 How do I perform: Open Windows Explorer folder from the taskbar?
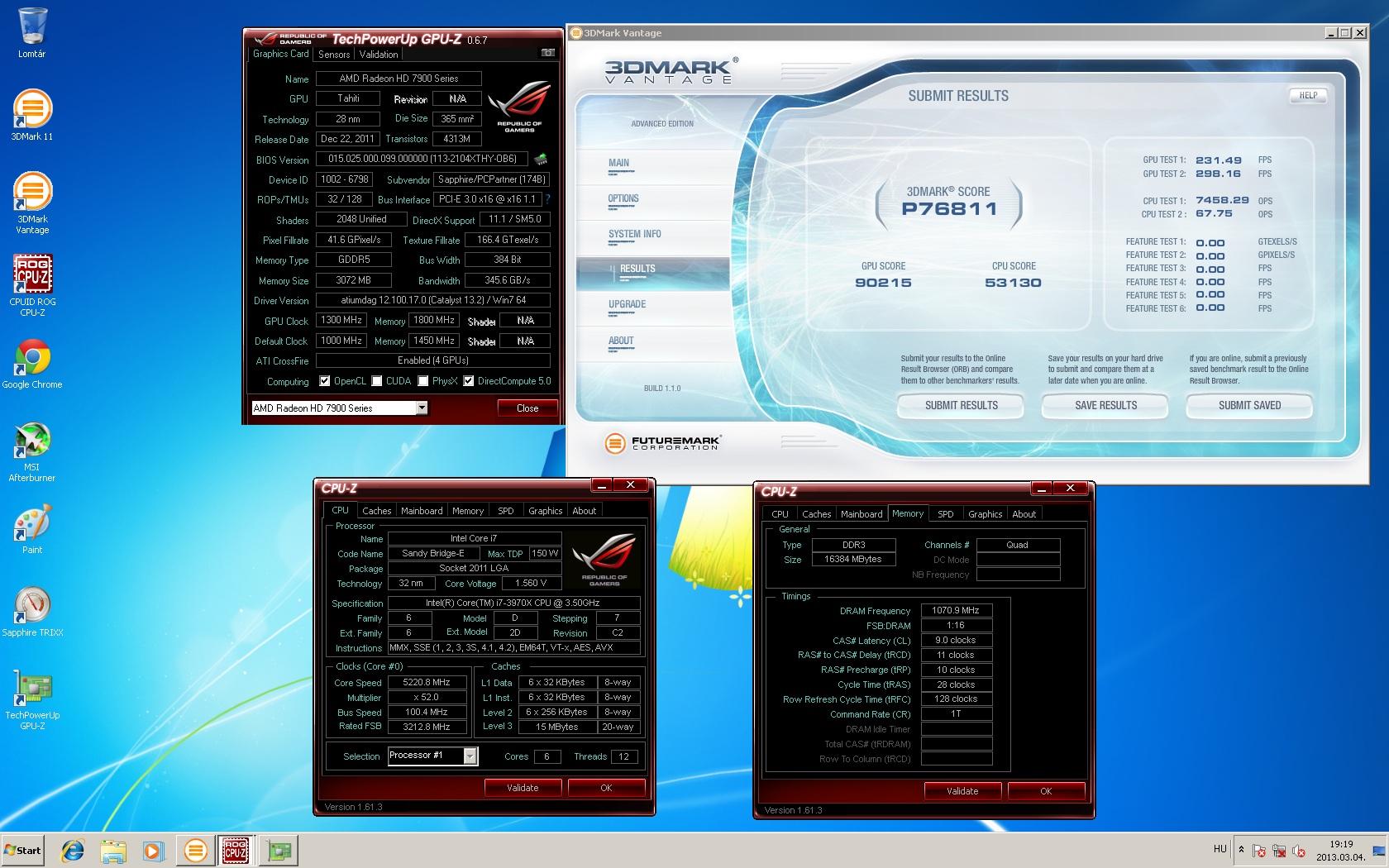pyautogui.click(x=113, y=850)
